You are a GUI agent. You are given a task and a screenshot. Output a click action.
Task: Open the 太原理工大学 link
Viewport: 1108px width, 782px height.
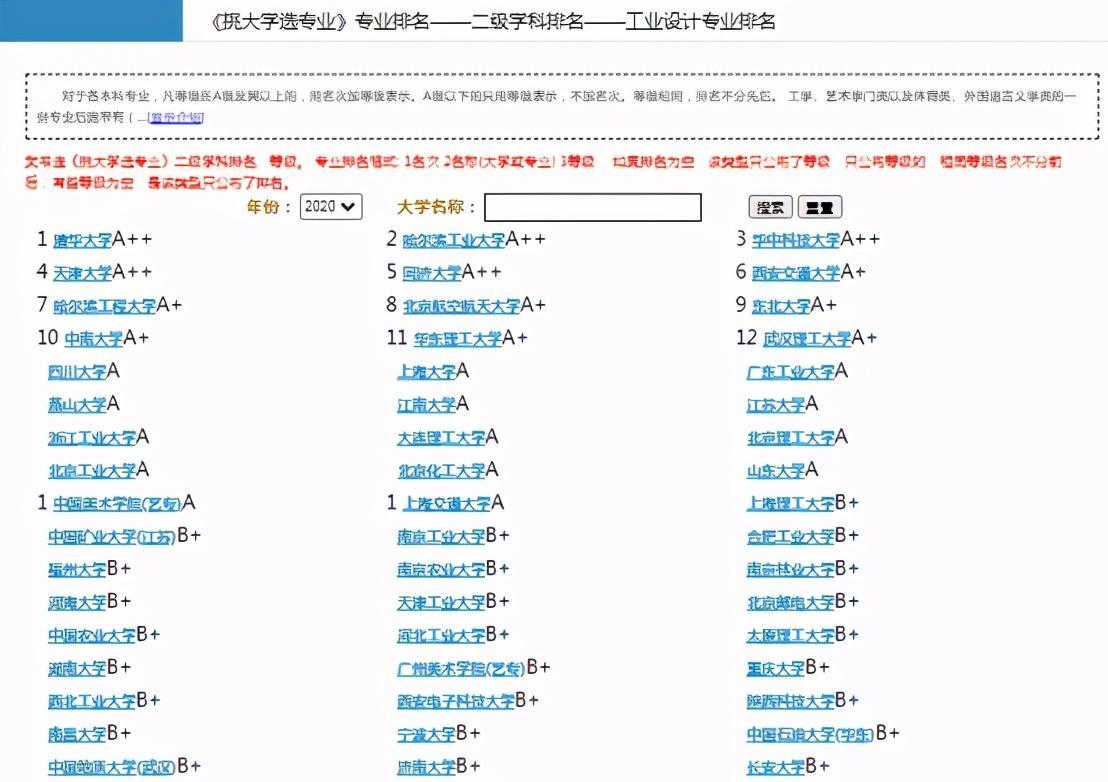click(790, 636)
